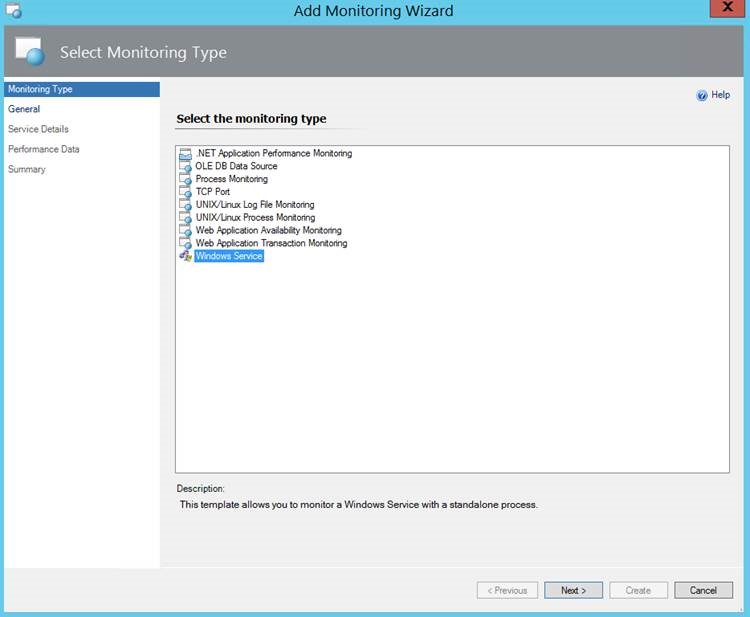The width and height of the screenshot is (750, 617).
Task: Select TCP Port monitoring type
Action: pos(212,192)
